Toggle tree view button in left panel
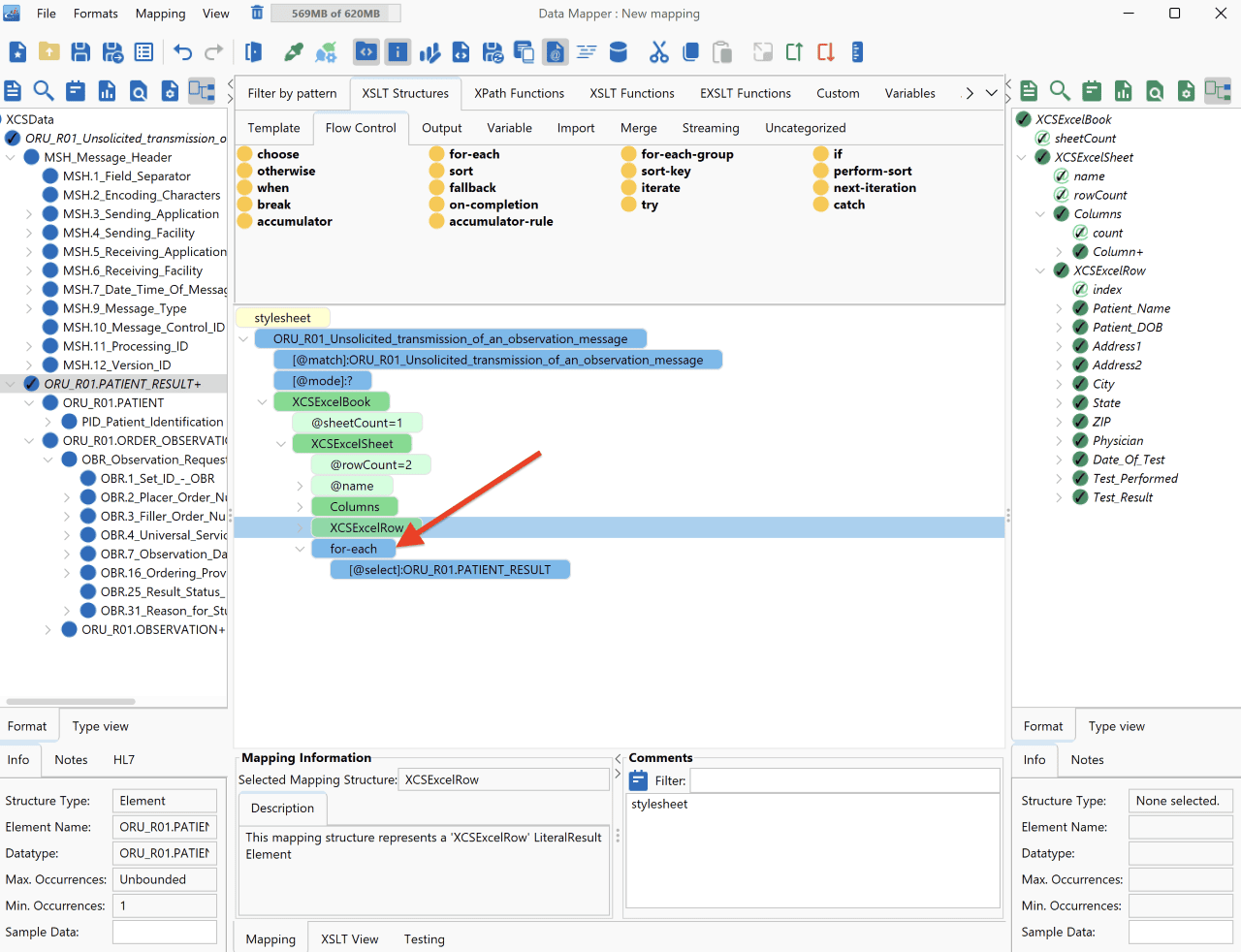The height and width of the screenshot is (952, 1241). point(202,91)
